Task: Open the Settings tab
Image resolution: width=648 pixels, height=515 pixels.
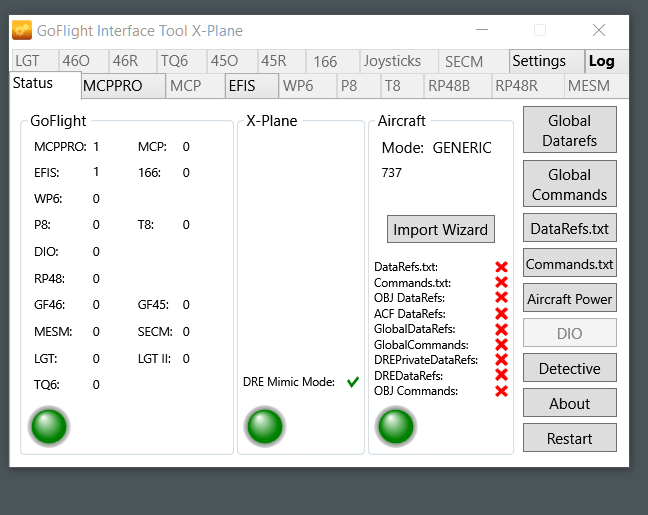Action: (539, 61)
